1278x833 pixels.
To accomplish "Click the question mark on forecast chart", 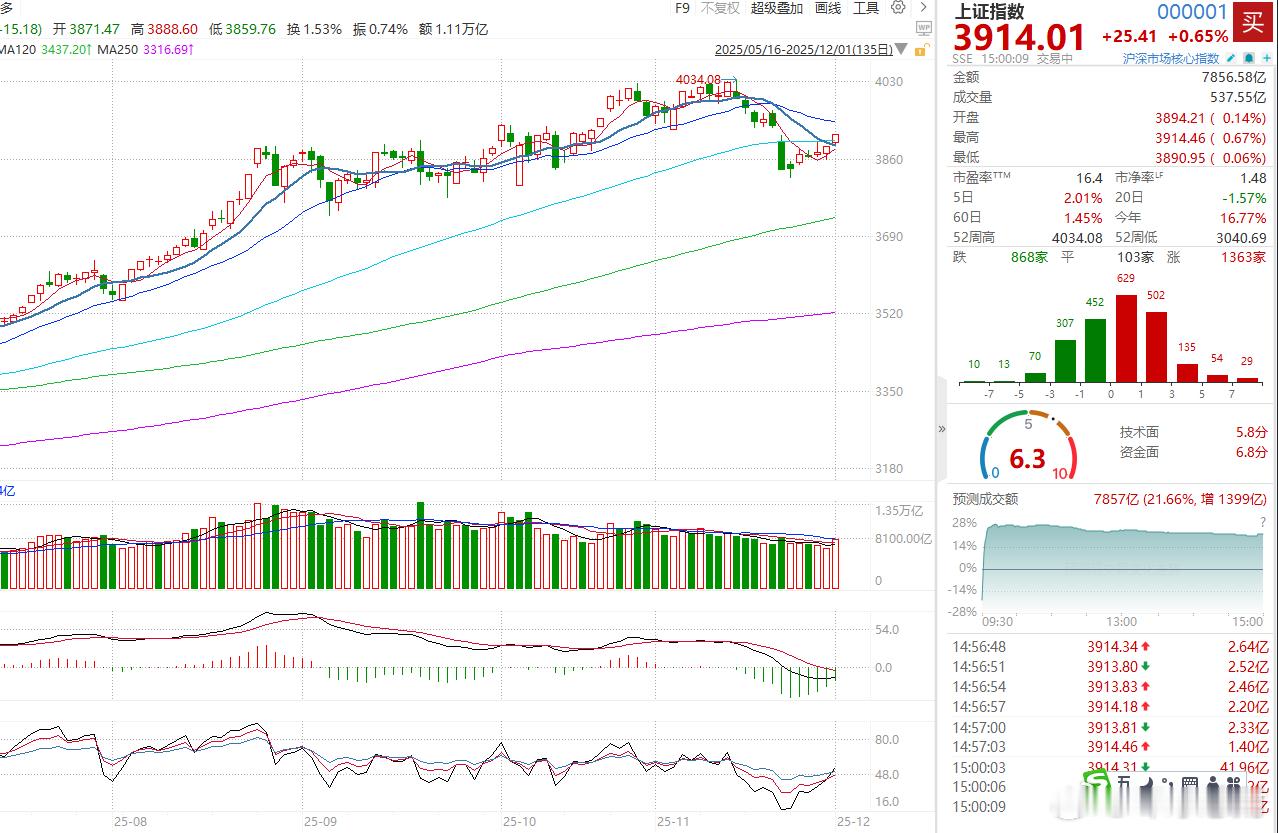I will [x=1262, y=524].
